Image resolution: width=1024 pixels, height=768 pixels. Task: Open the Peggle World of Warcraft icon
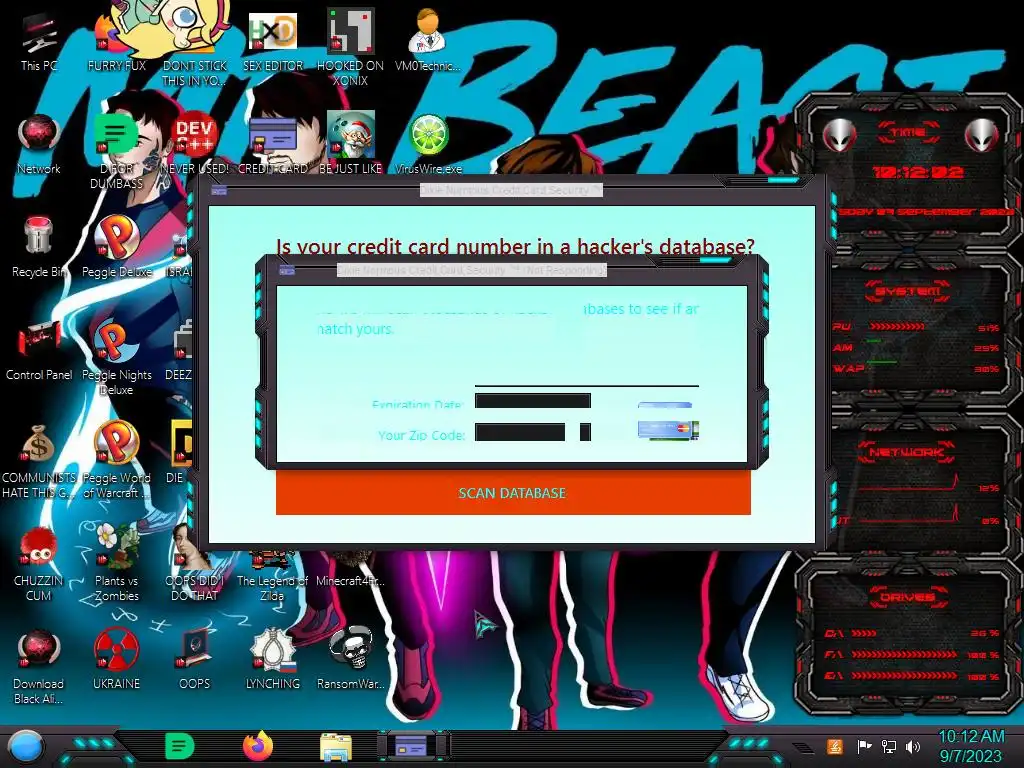[x=116, y=459]
